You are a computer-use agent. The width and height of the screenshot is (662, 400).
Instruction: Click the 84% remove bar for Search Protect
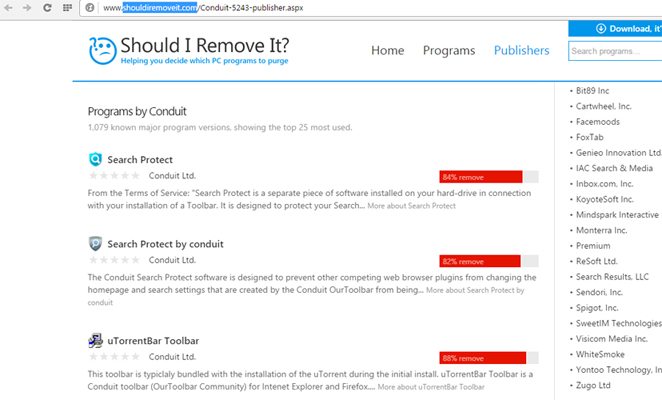[x=488, y=177]
